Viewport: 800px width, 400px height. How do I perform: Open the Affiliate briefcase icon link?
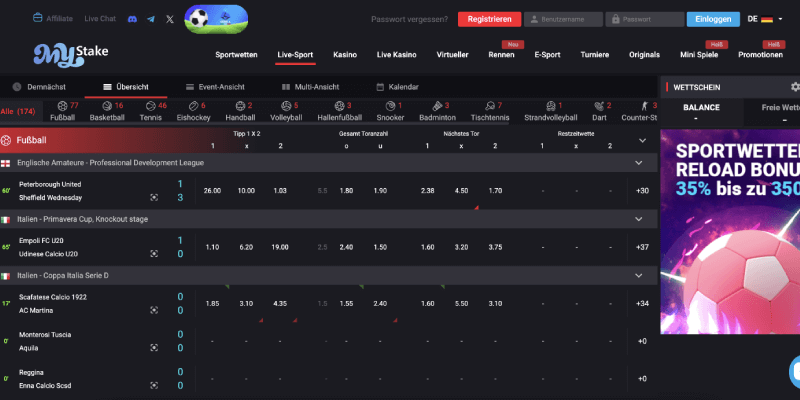(x=38, y=18)
